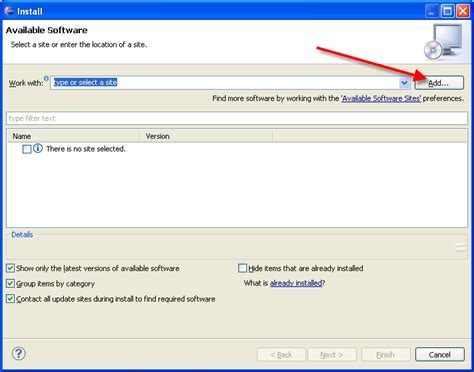Screen dimensions: 474x372
Task: Click the help question mark icon
Action: [19, 354]
